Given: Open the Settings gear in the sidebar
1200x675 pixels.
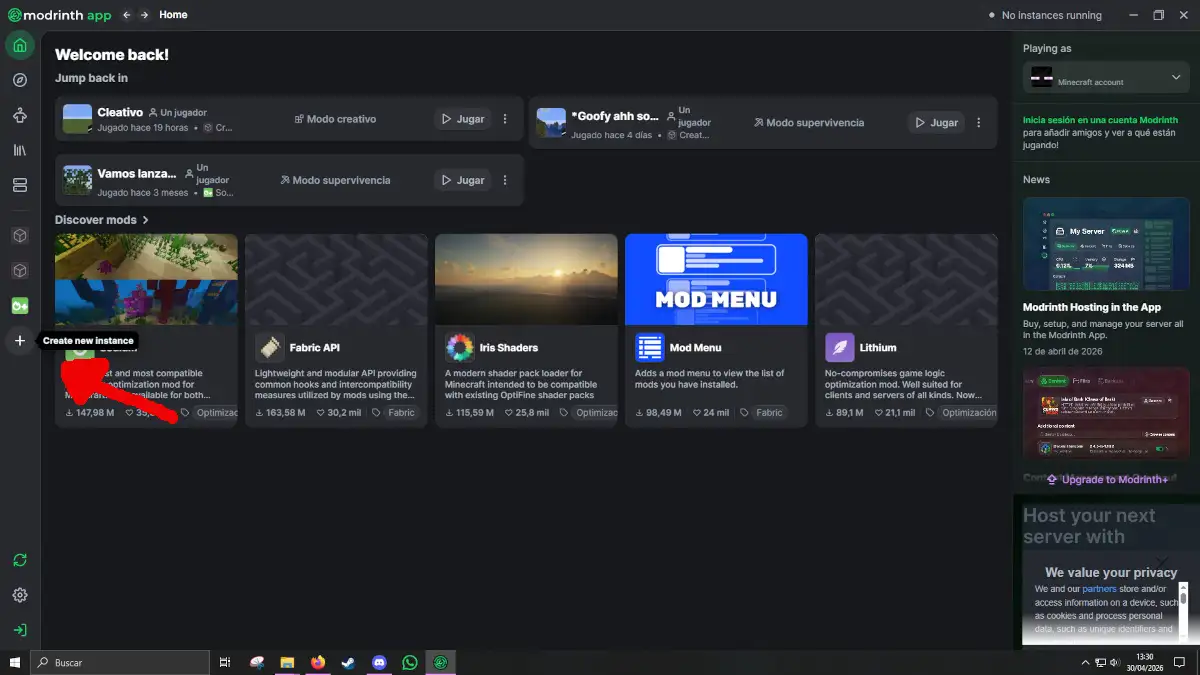Looking at the screenshot, I should (x=20, y=595).
